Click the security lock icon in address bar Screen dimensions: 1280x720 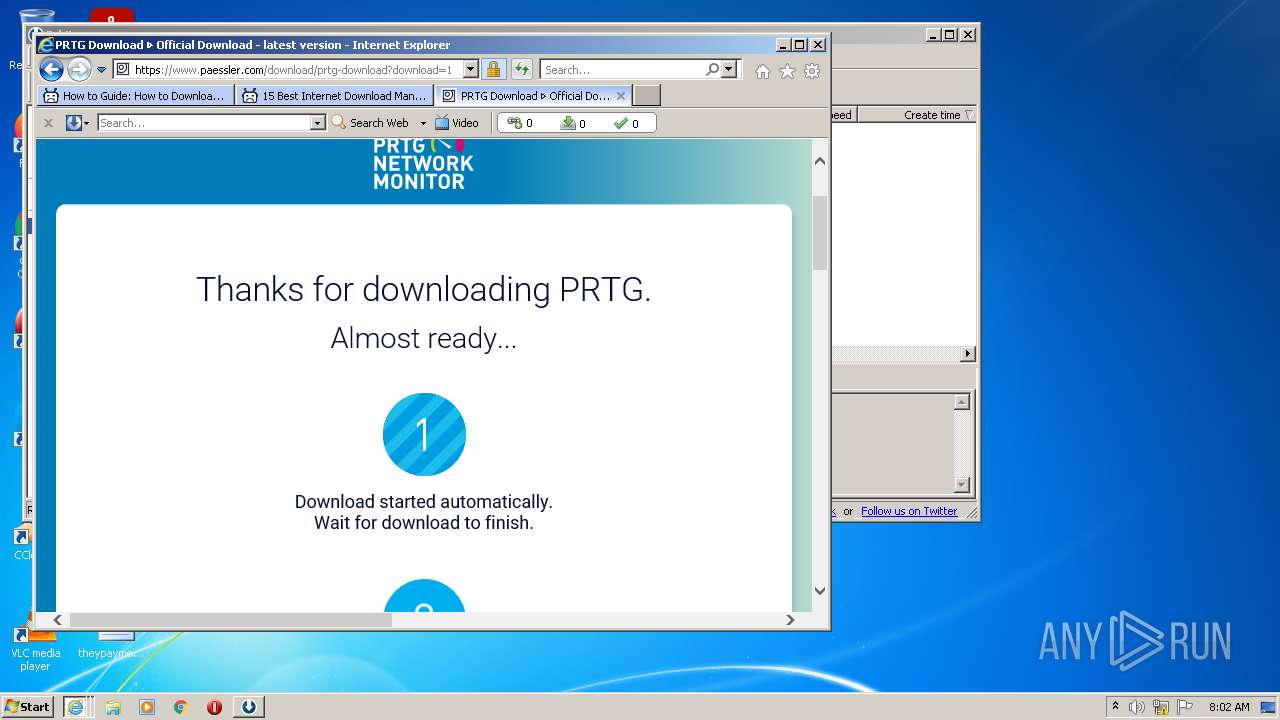click(x=493, y=70)
